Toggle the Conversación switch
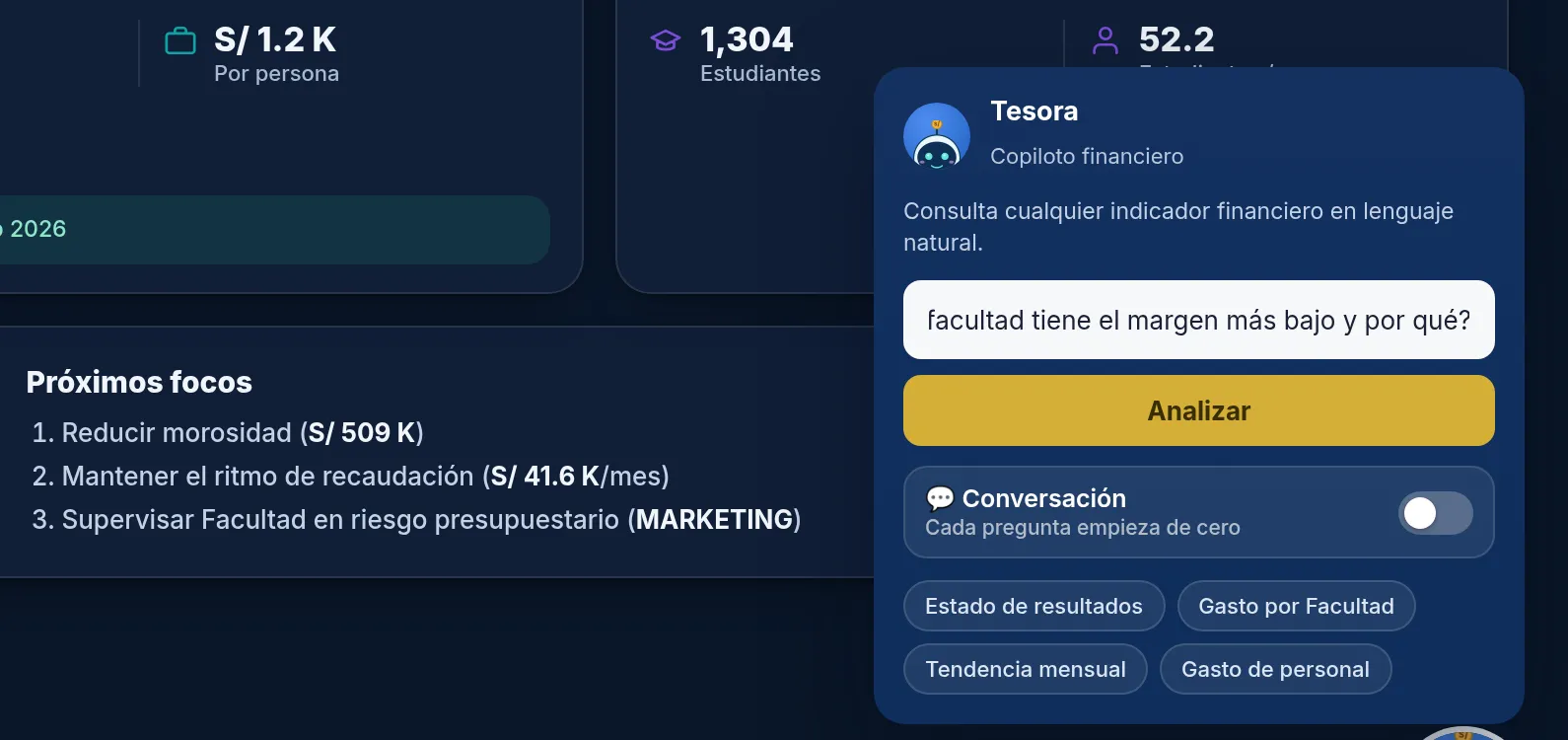 point(1435,513)
